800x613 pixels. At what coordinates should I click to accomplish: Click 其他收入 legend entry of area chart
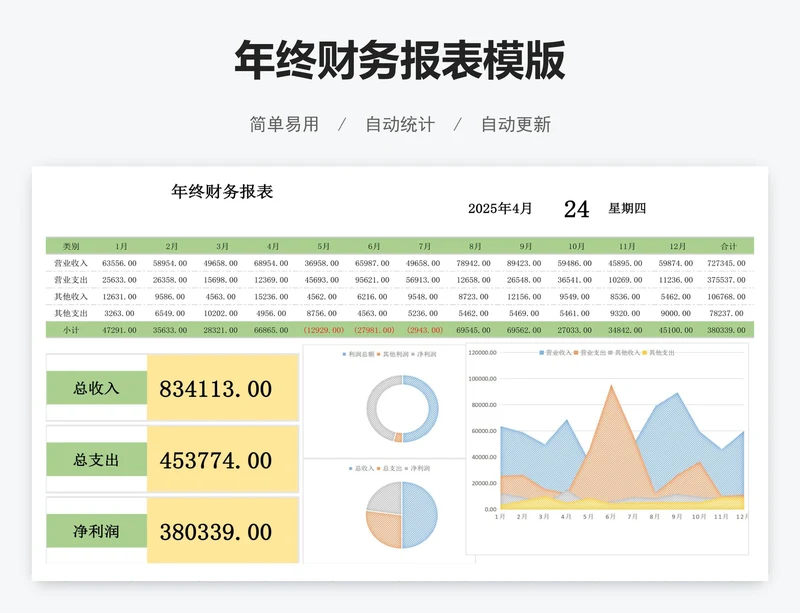click(623, 353)
